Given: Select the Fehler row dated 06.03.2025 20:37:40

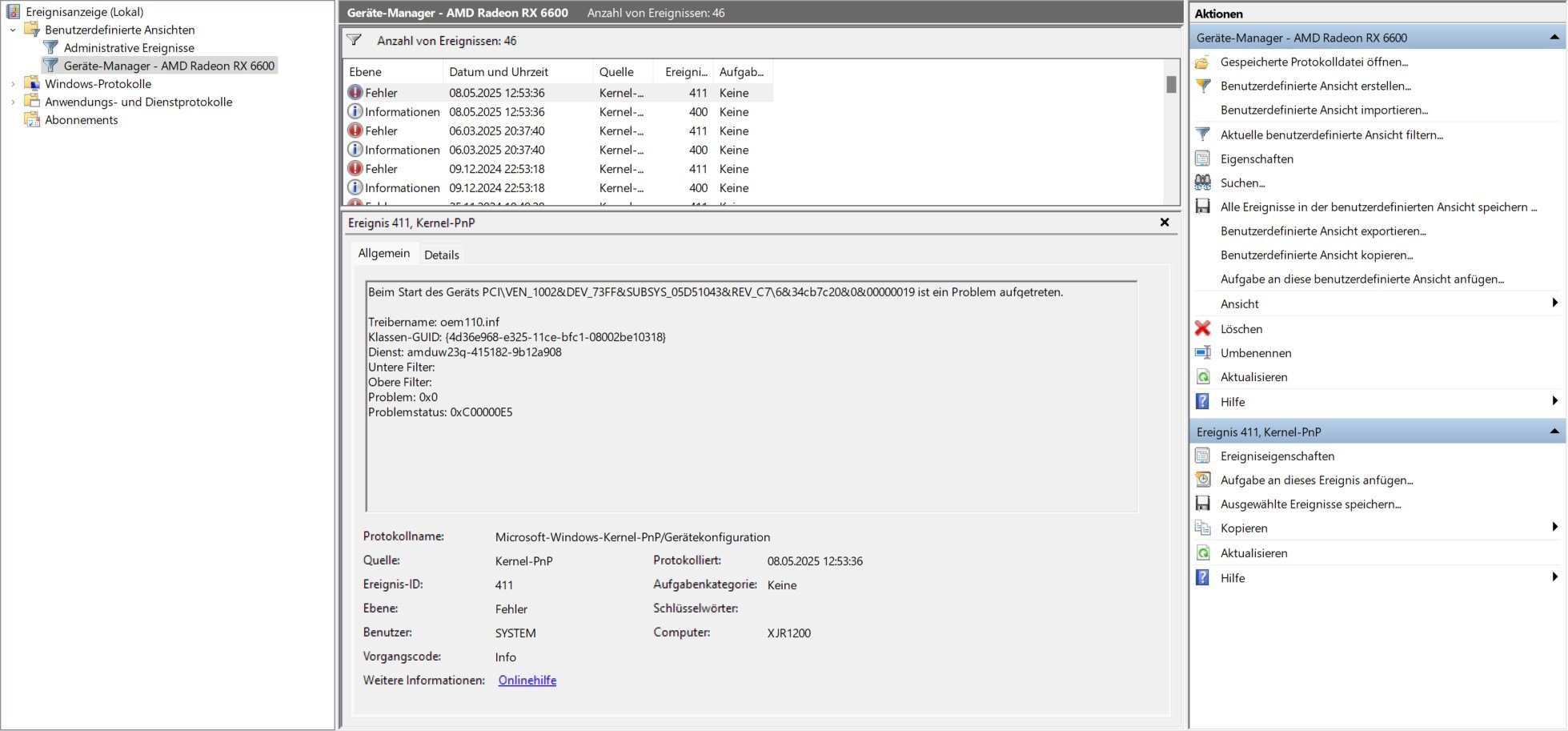Looking at the screenshot, I should [559, 131].
